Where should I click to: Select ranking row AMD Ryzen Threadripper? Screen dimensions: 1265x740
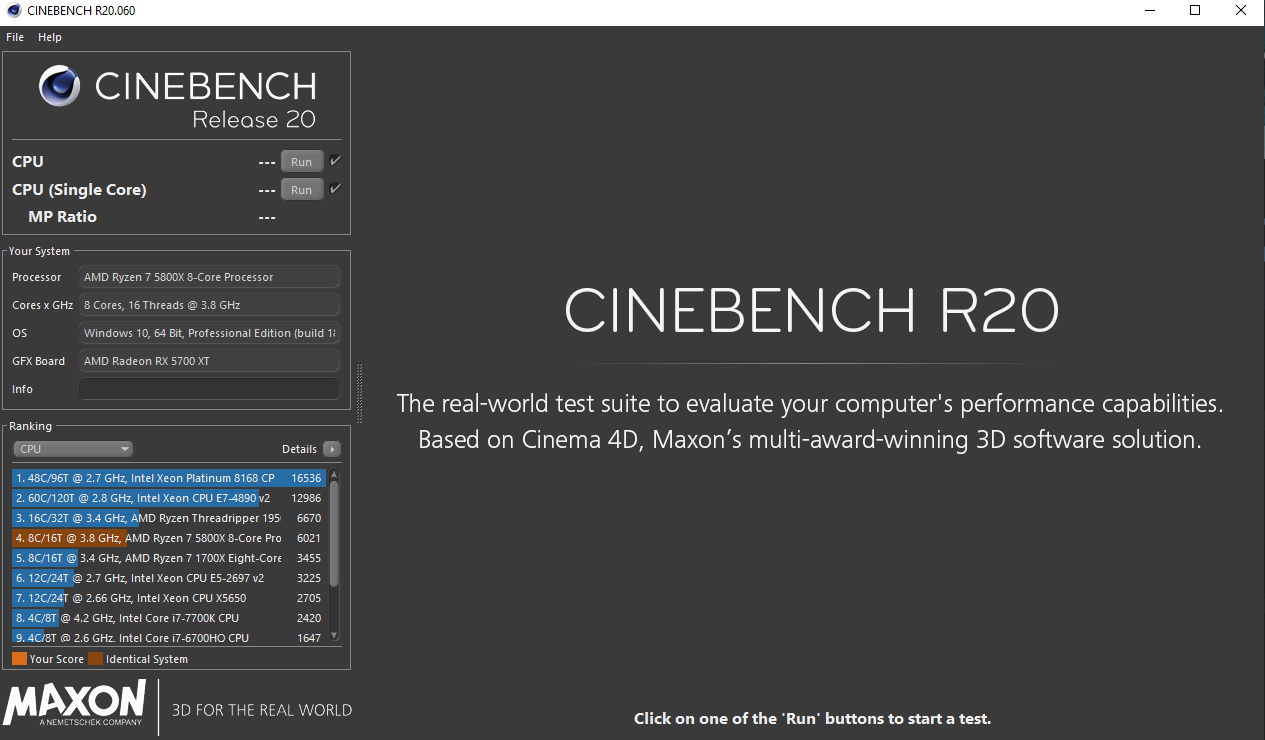169,518
